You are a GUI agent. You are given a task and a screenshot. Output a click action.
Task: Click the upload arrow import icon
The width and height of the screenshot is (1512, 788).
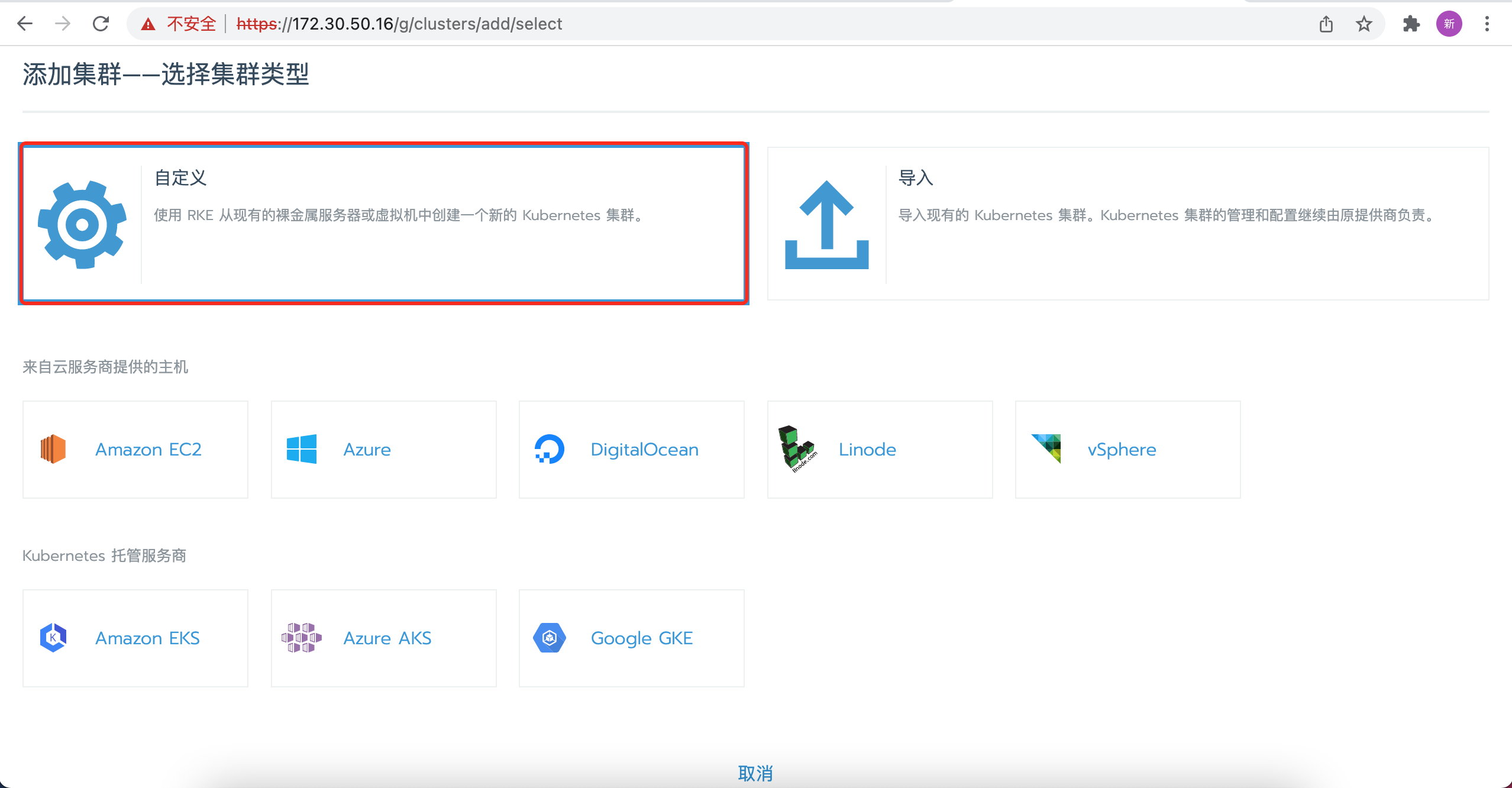tap(827, 225)
